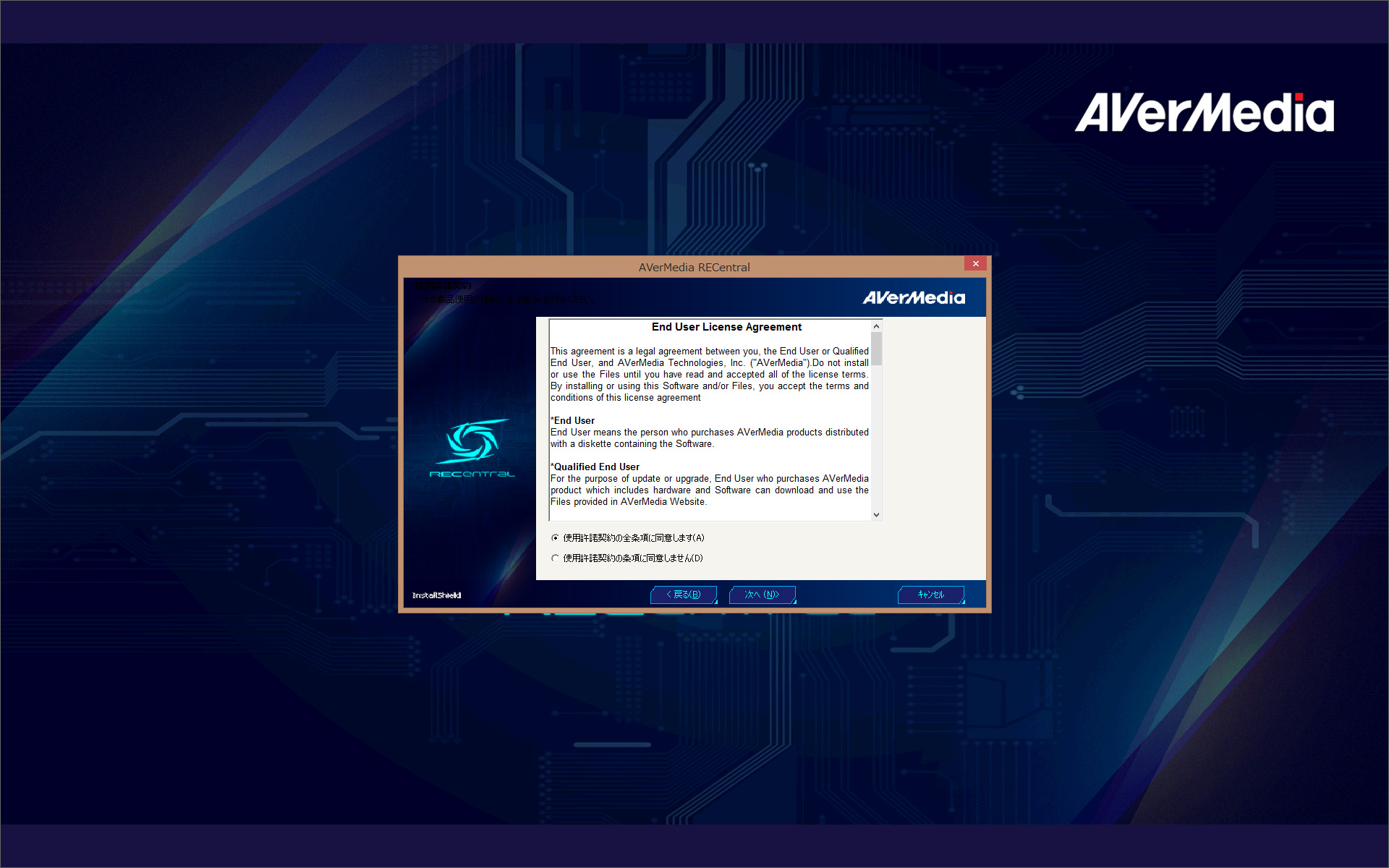Viewport: 1389px width, 868px height.
Task: Click the RECentral wordmark under the swirl
Action: (472, 475)
